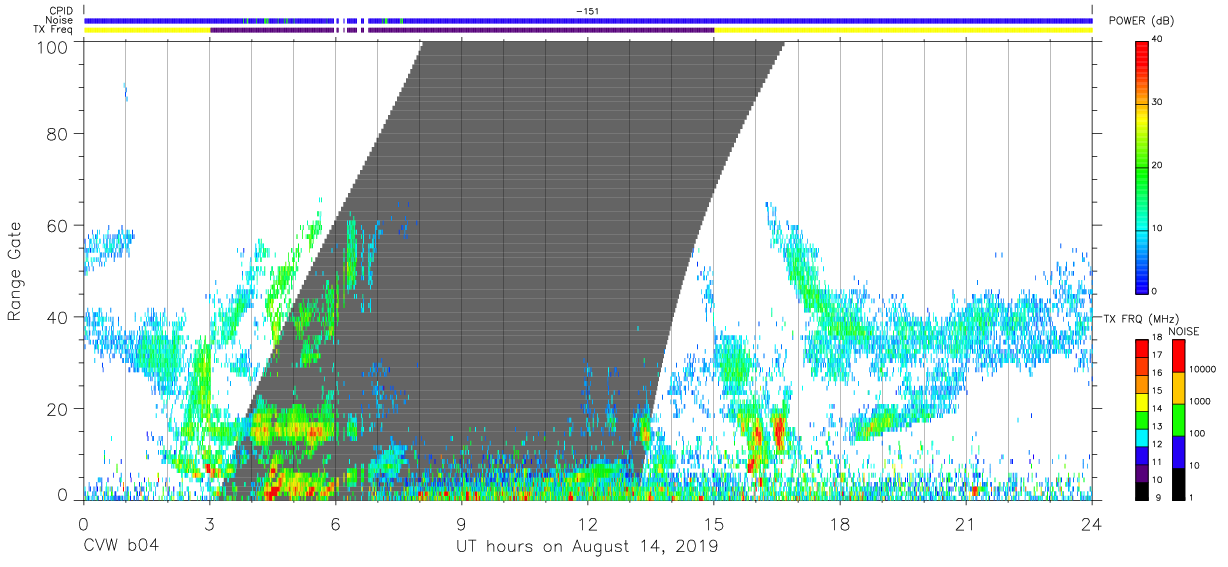
Task: Click the "CVW b04" radar beam label
Action: click(120, 547)
